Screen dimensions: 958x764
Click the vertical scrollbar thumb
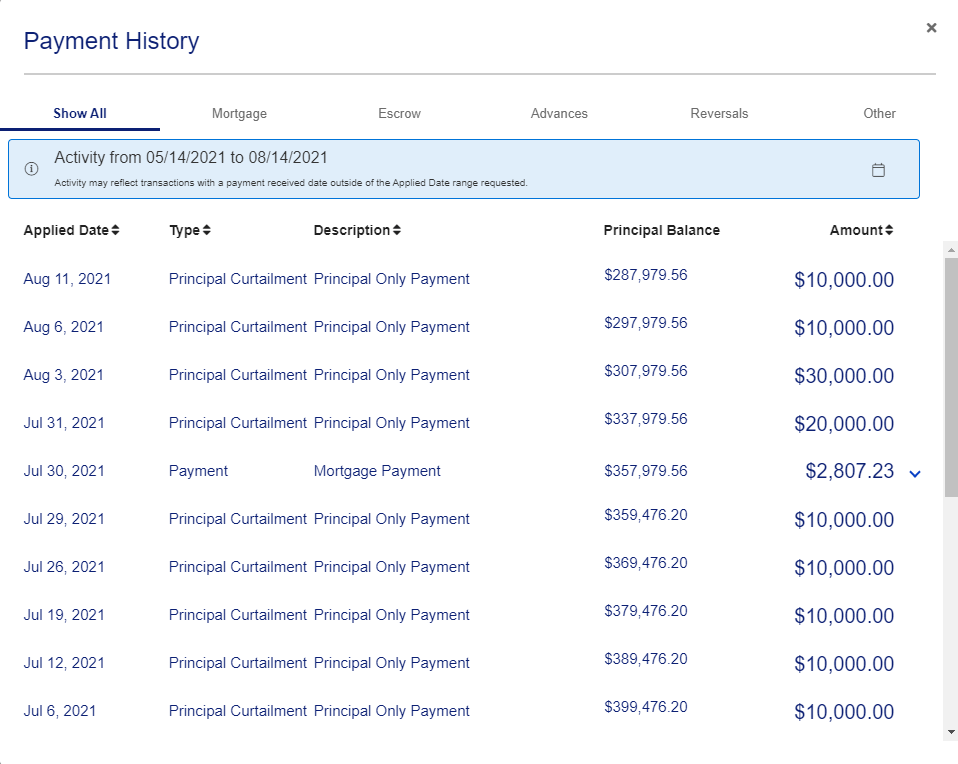coord(951,375)
